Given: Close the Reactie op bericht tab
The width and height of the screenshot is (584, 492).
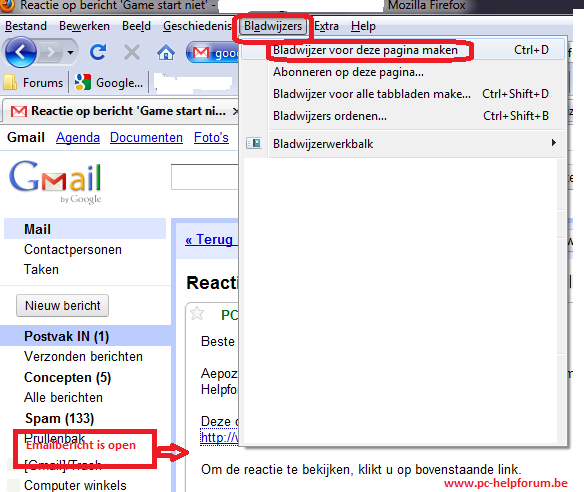Looking at the screenshot, I should [235, 111].
